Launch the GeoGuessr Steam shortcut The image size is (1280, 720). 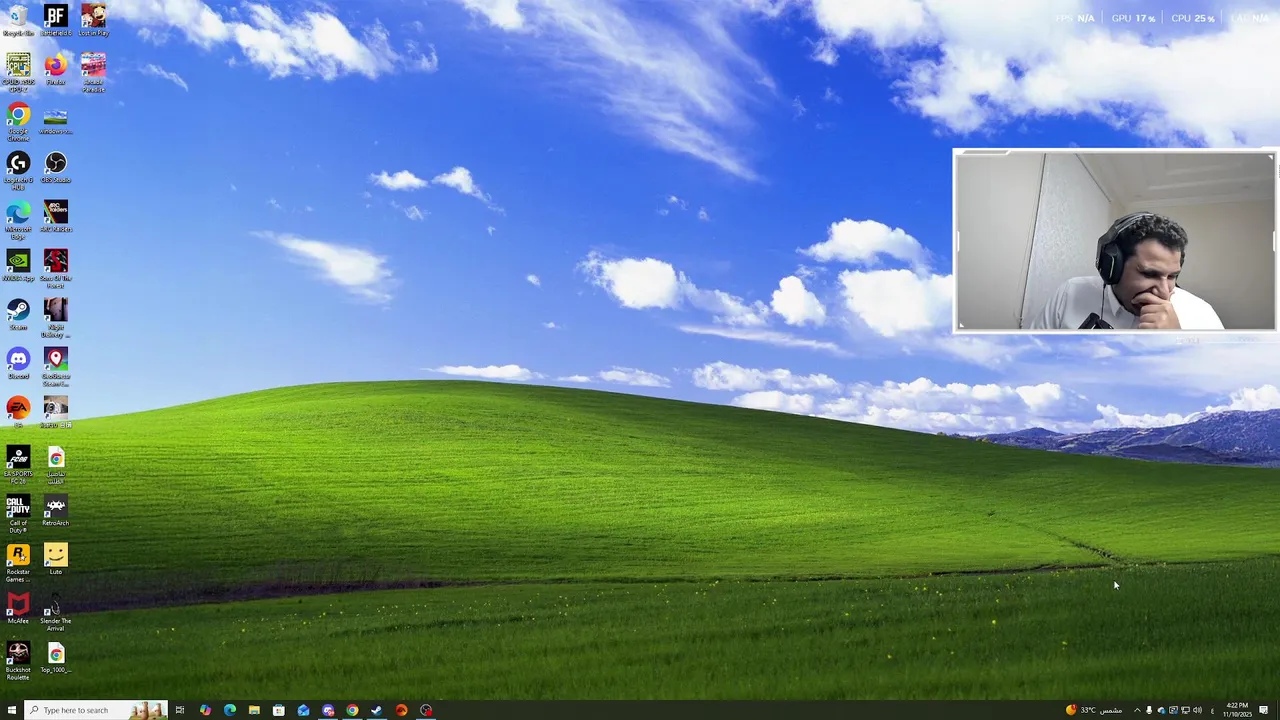click(x=55, y=366)
